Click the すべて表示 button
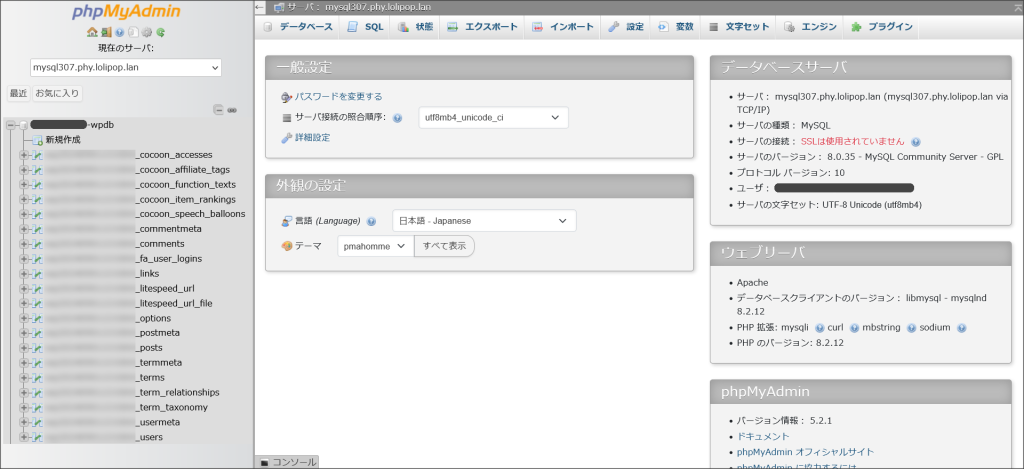The image size is (1024, 469). pos(444,246)
